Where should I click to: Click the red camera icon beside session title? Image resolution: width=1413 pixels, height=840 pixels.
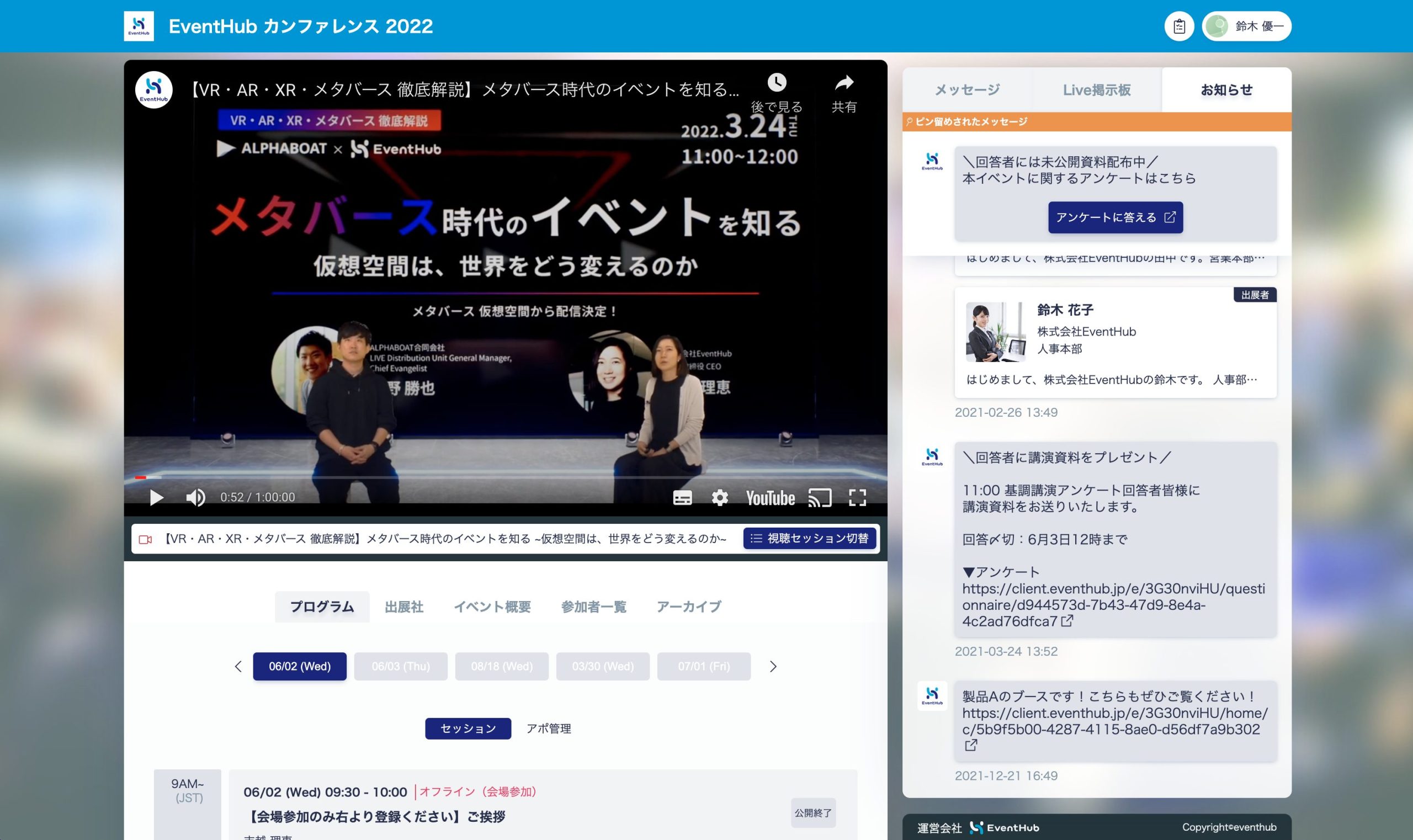click(x=146, y=539)
